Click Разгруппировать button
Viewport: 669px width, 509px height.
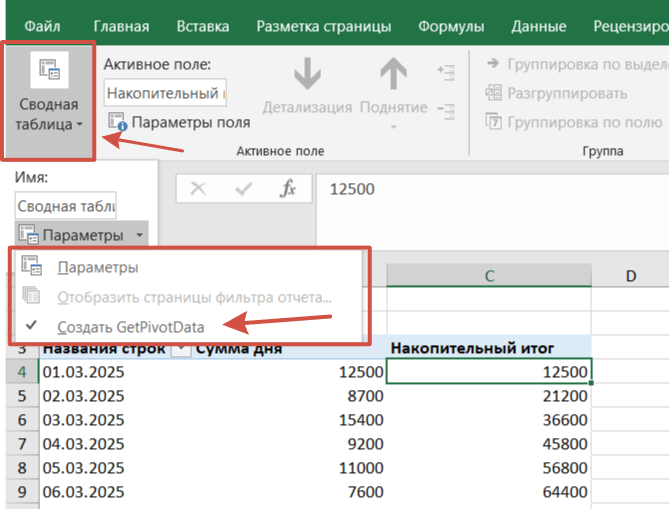(x=556, y=93)
